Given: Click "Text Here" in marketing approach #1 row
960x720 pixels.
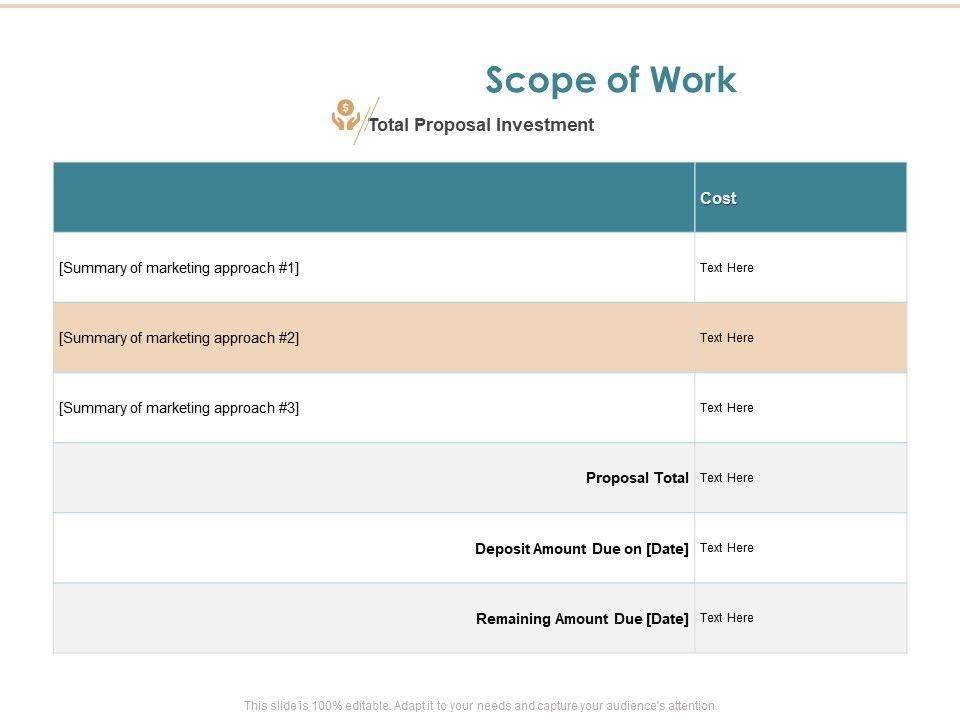Looking at the screenshot, I should [x=727, y=268].
